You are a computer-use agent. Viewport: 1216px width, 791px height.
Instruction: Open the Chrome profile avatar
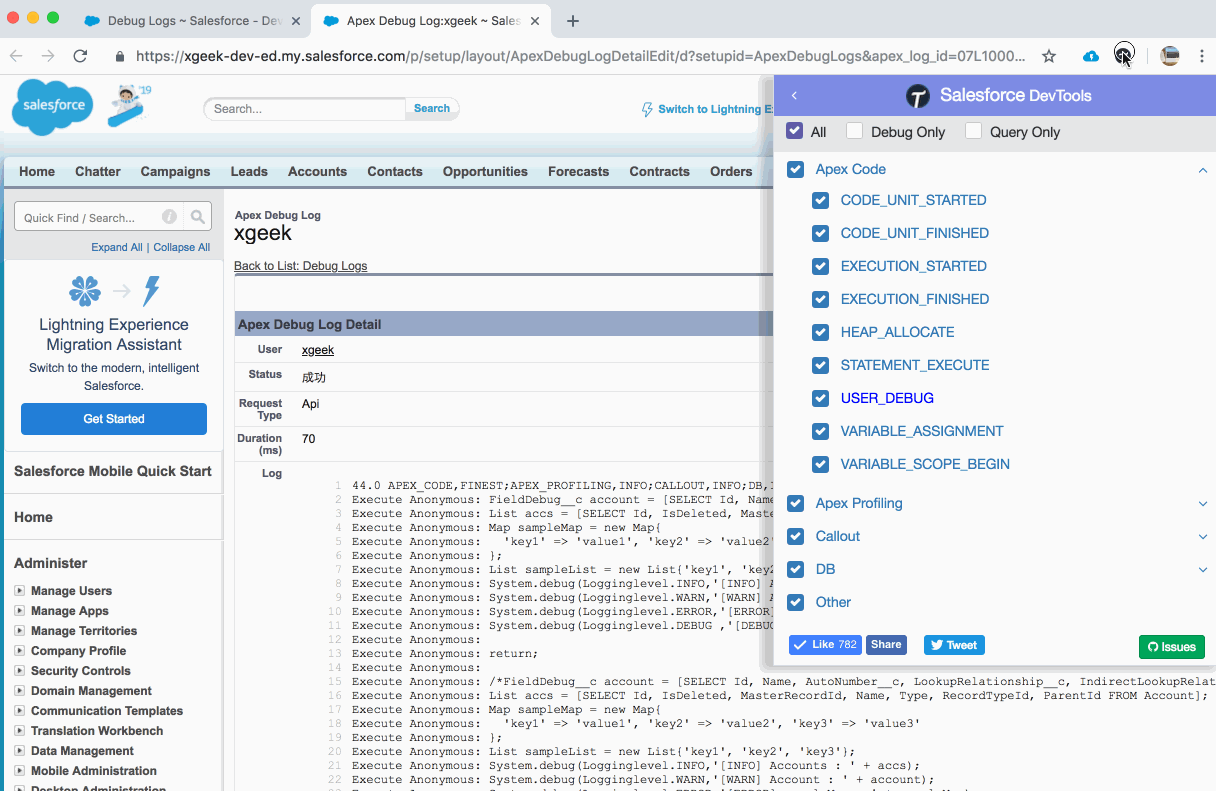coord(1170,56)
